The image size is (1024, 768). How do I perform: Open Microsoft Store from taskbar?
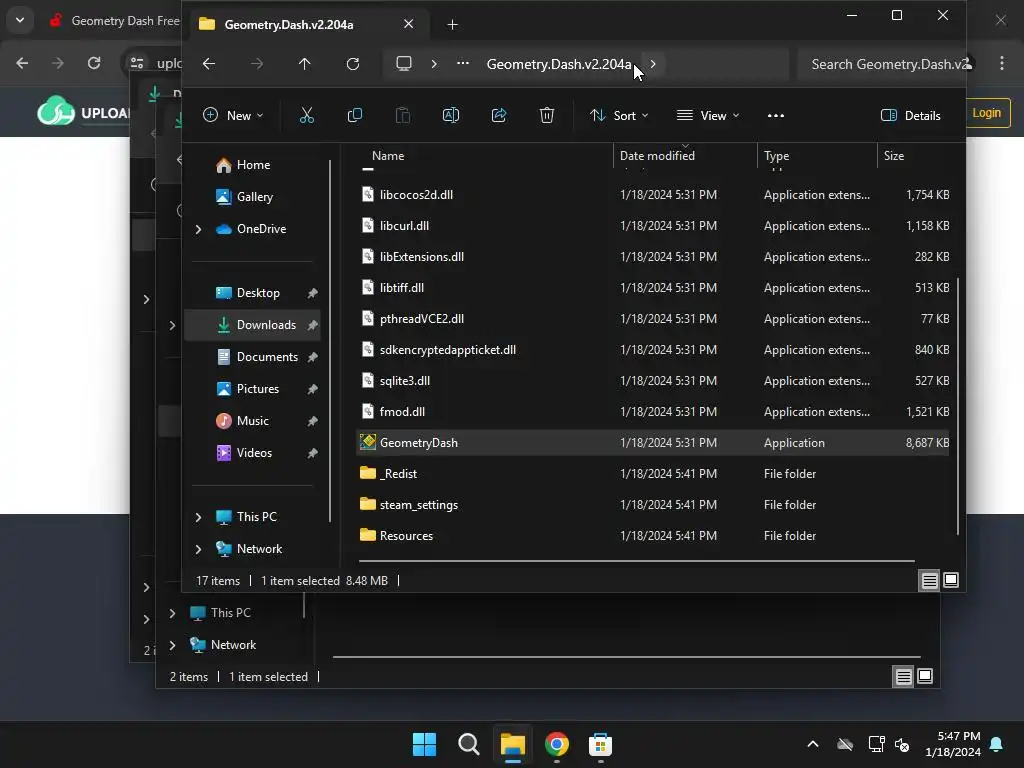coord(600,744)
